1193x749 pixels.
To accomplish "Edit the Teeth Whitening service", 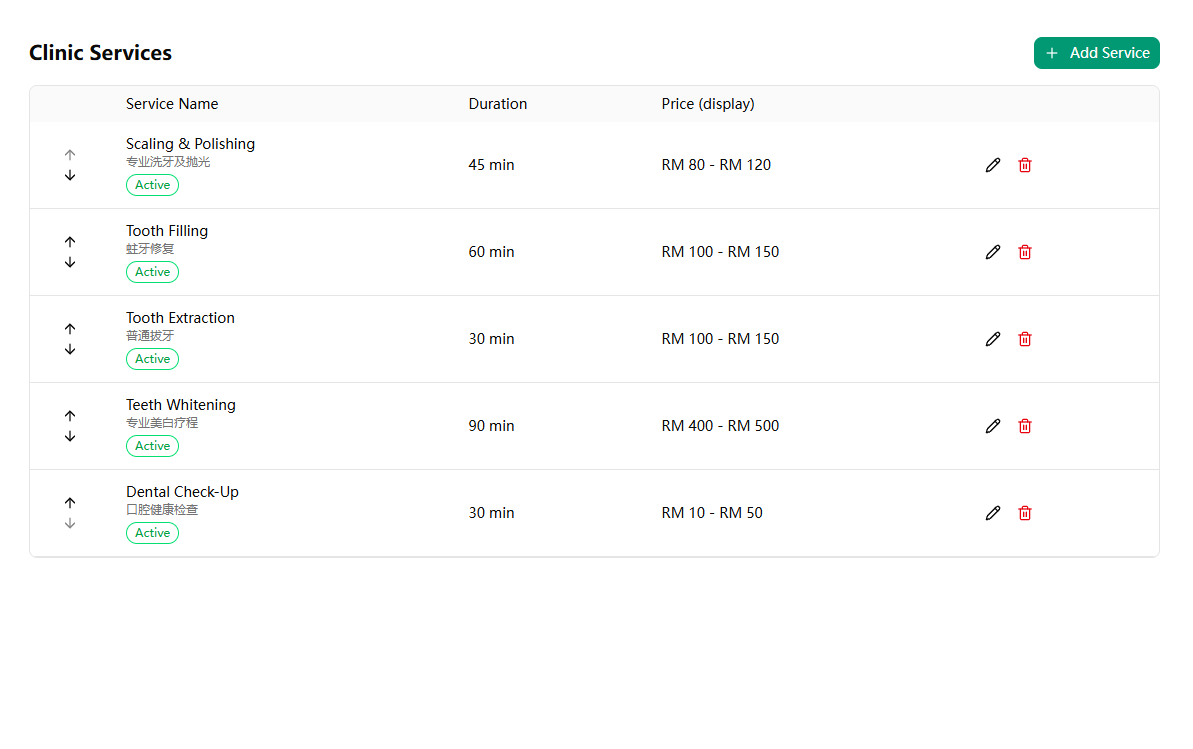I will [992, 426].
